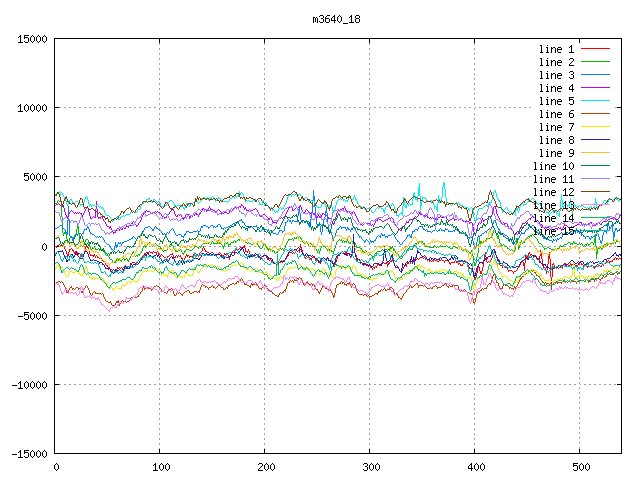This screenshot has width=640, height=480.
Task: Click the 100 x-axis tick label
Action: 160,466
